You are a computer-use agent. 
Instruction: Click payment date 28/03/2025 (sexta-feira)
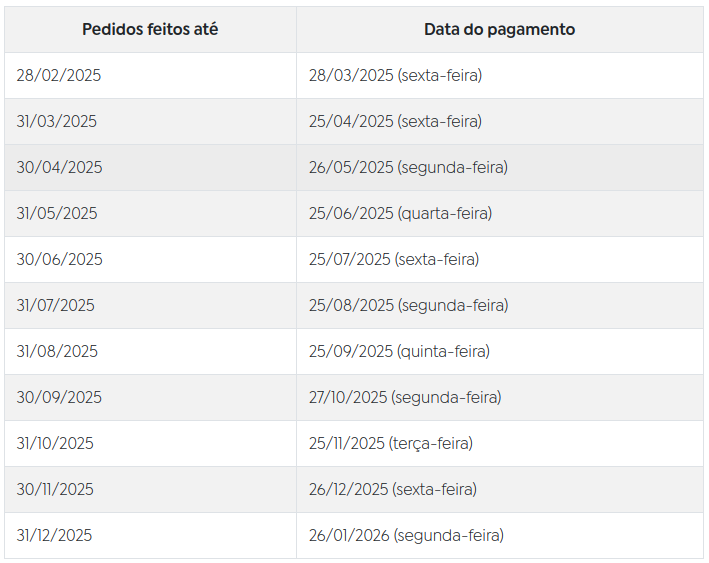click(395, 76)
